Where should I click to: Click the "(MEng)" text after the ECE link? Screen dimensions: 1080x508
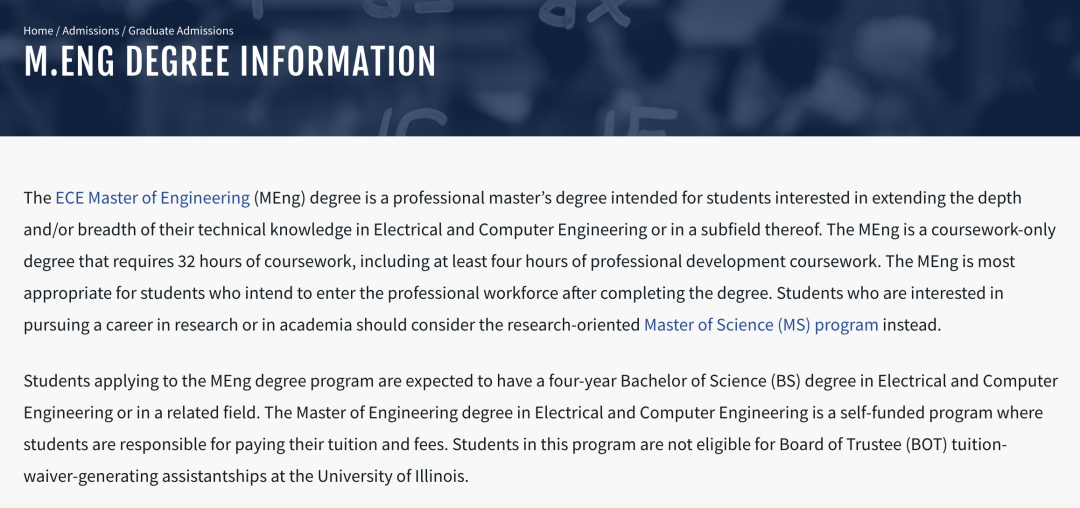pyautogui.click(x=279, y=198)
